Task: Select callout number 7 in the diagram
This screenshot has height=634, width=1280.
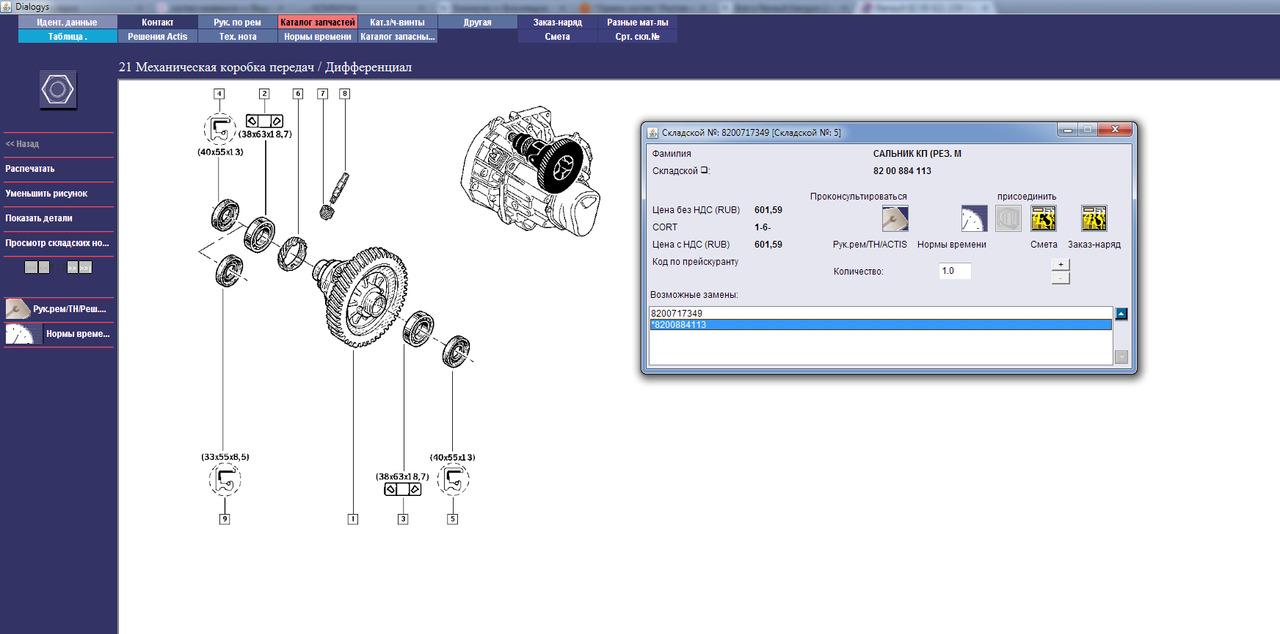Action: click(x=323, y=94)
